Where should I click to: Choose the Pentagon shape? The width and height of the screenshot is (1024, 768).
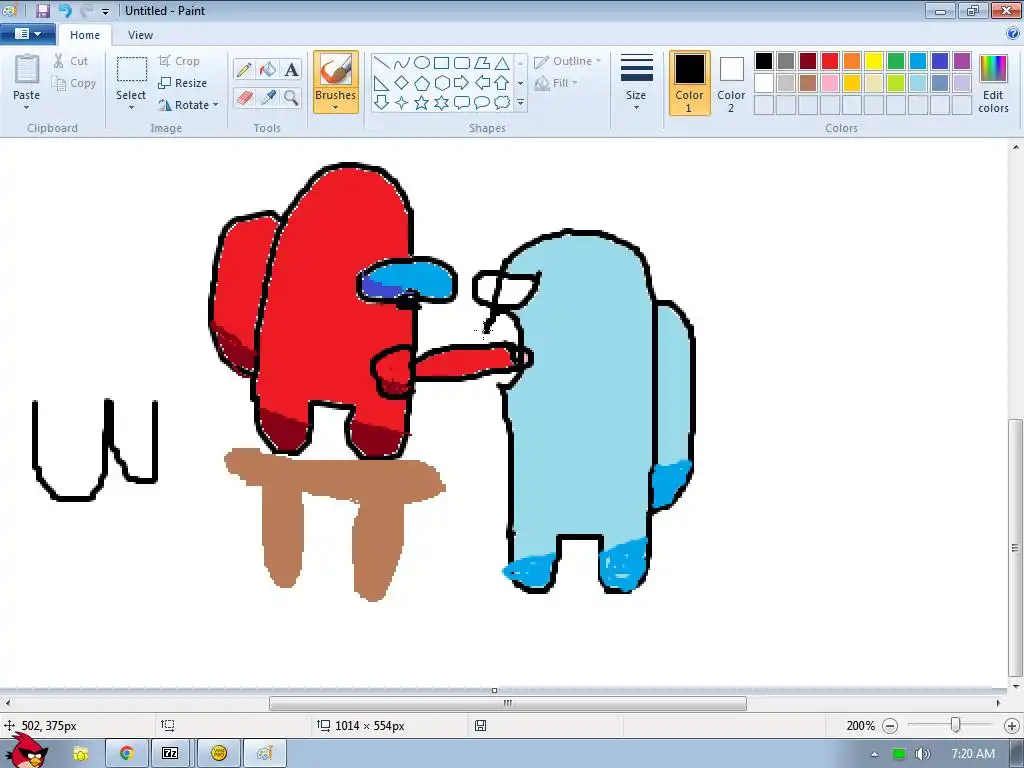click(x=422, y=83)
